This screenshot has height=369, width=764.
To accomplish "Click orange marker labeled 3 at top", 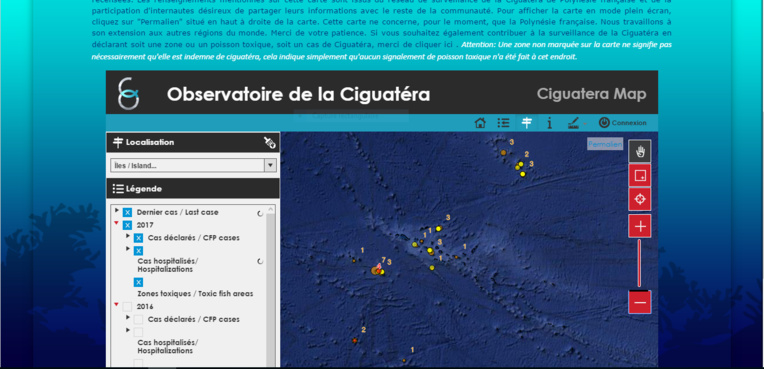I will pyautogui.click(x=503, y=153).
